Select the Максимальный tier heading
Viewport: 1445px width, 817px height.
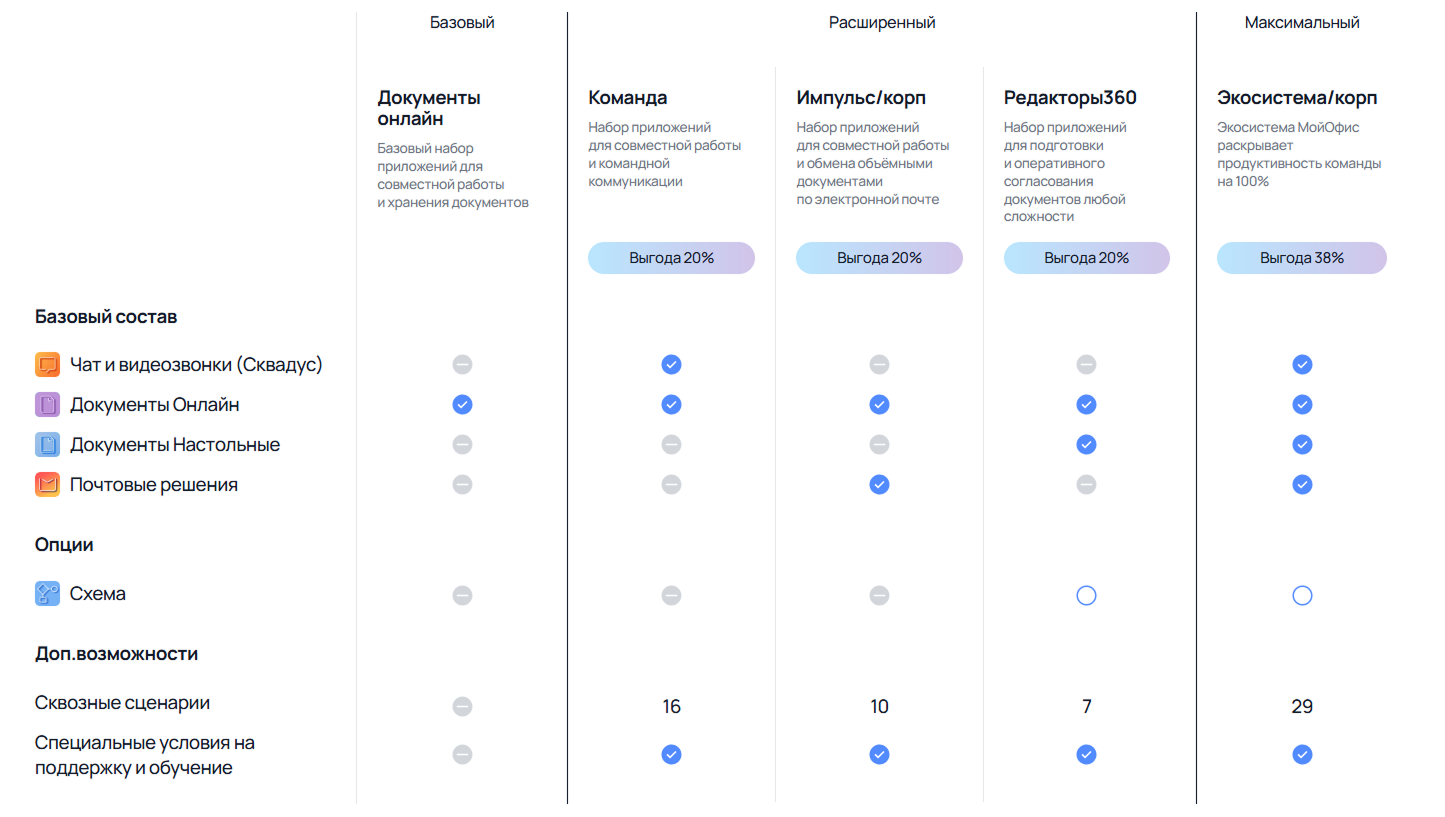pos(1302,23)
